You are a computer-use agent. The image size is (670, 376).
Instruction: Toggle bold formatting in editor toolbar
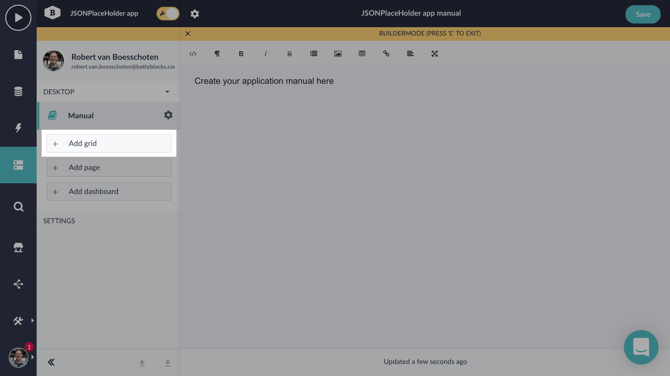coord(241,54)
